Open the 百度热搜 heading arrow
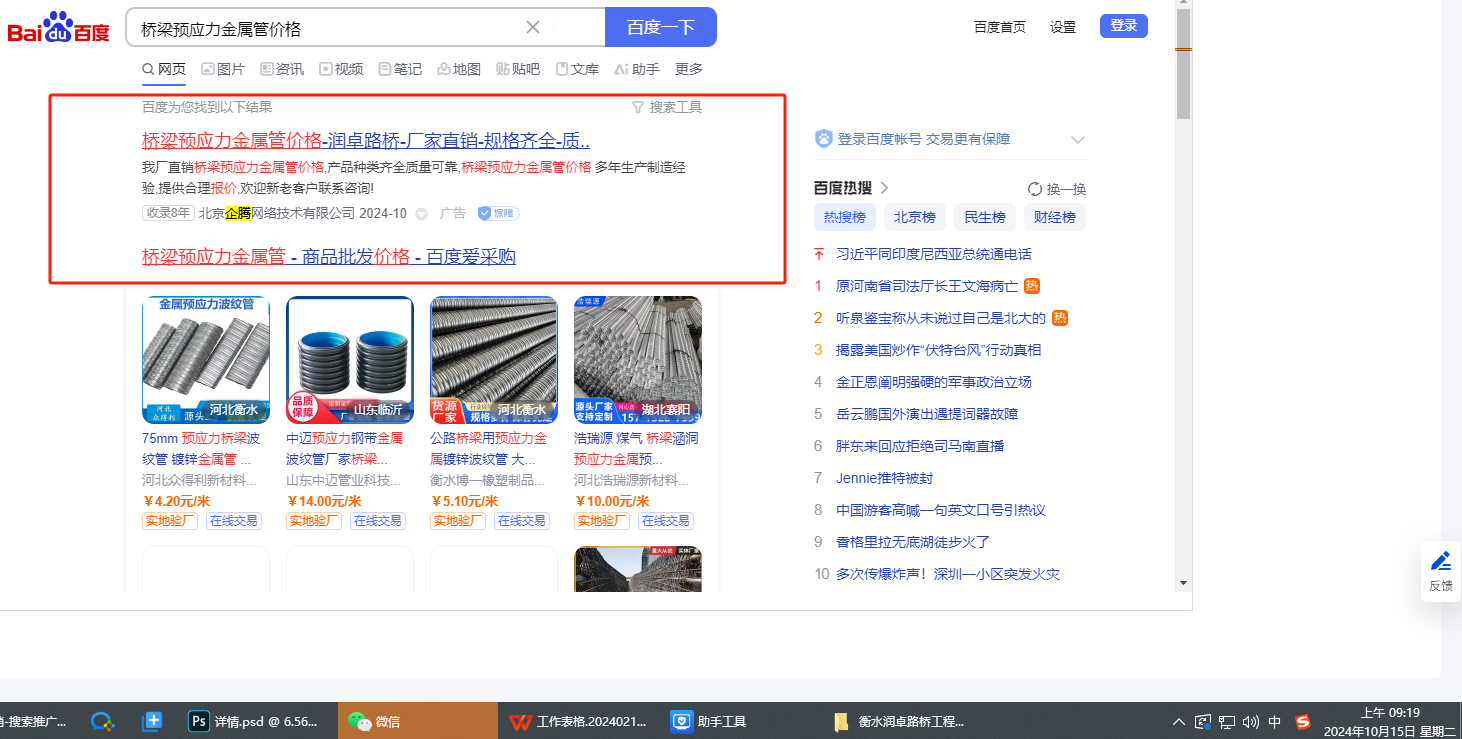Screen dimensions: 1462x739 click(x=884, y=188)
